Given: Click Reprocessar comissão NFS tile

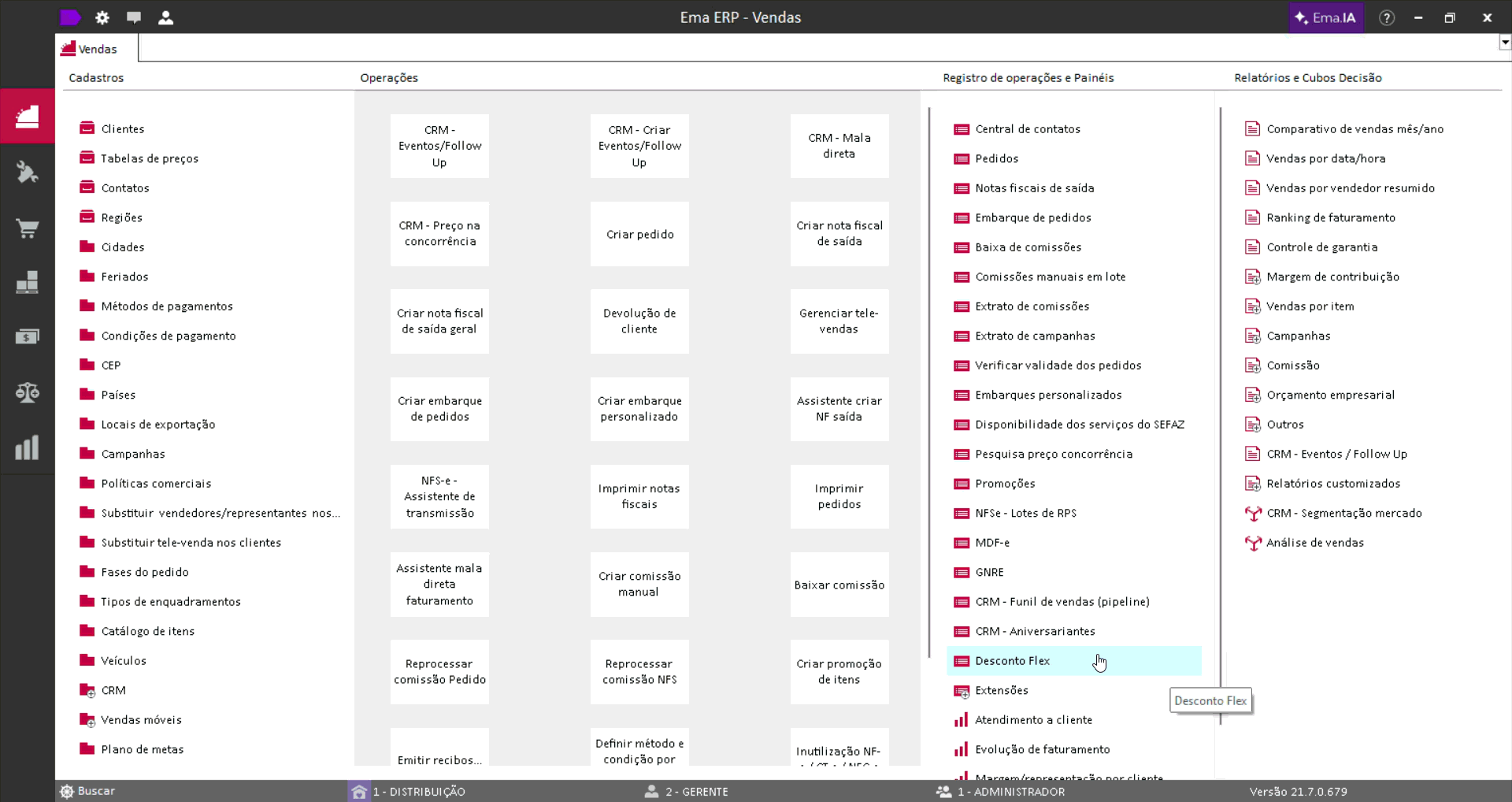Looking at the screenshot, I should 639,672.
